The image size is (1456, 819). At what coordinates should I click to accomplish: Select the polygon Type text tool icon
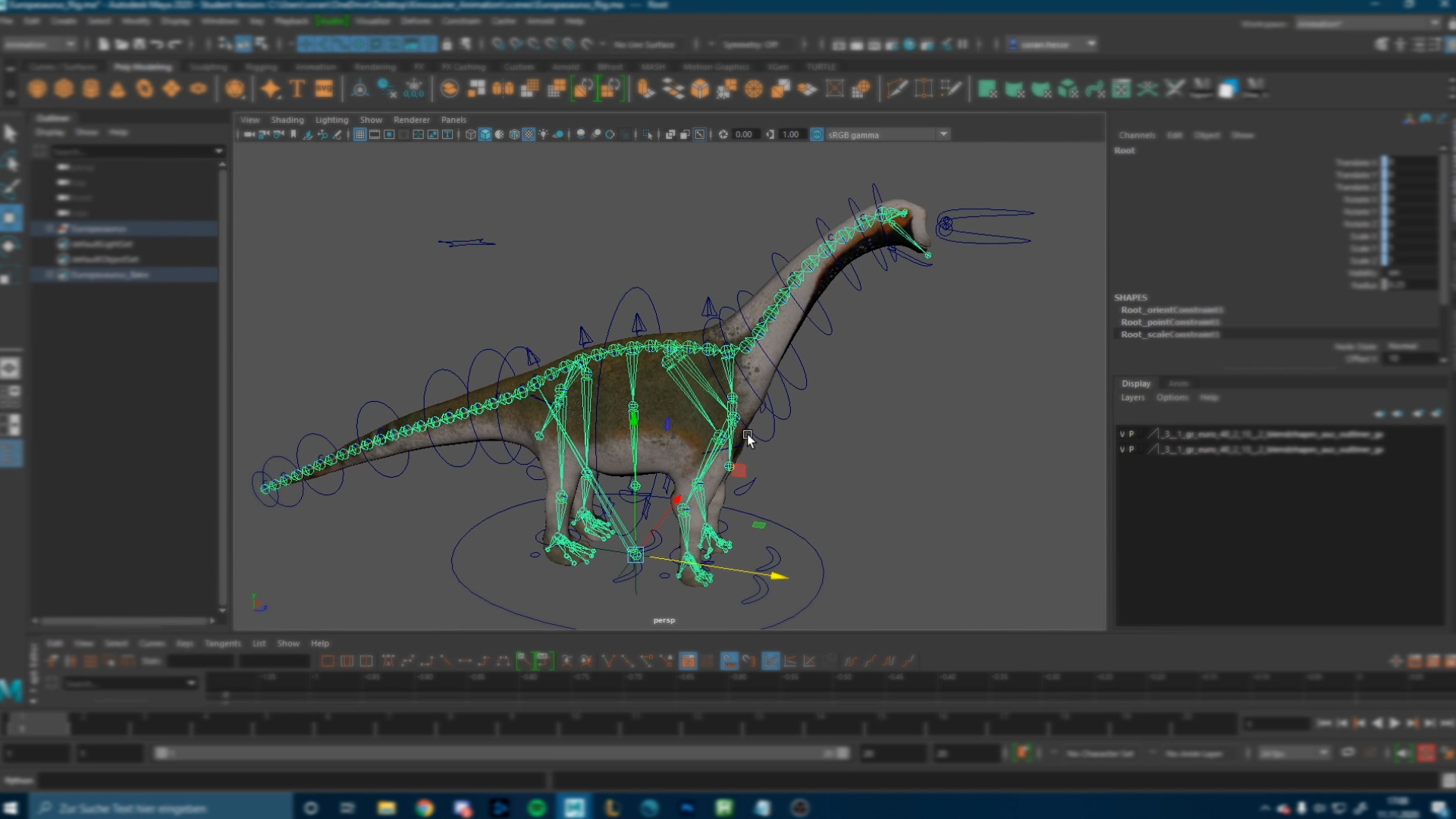coord(297,89)
